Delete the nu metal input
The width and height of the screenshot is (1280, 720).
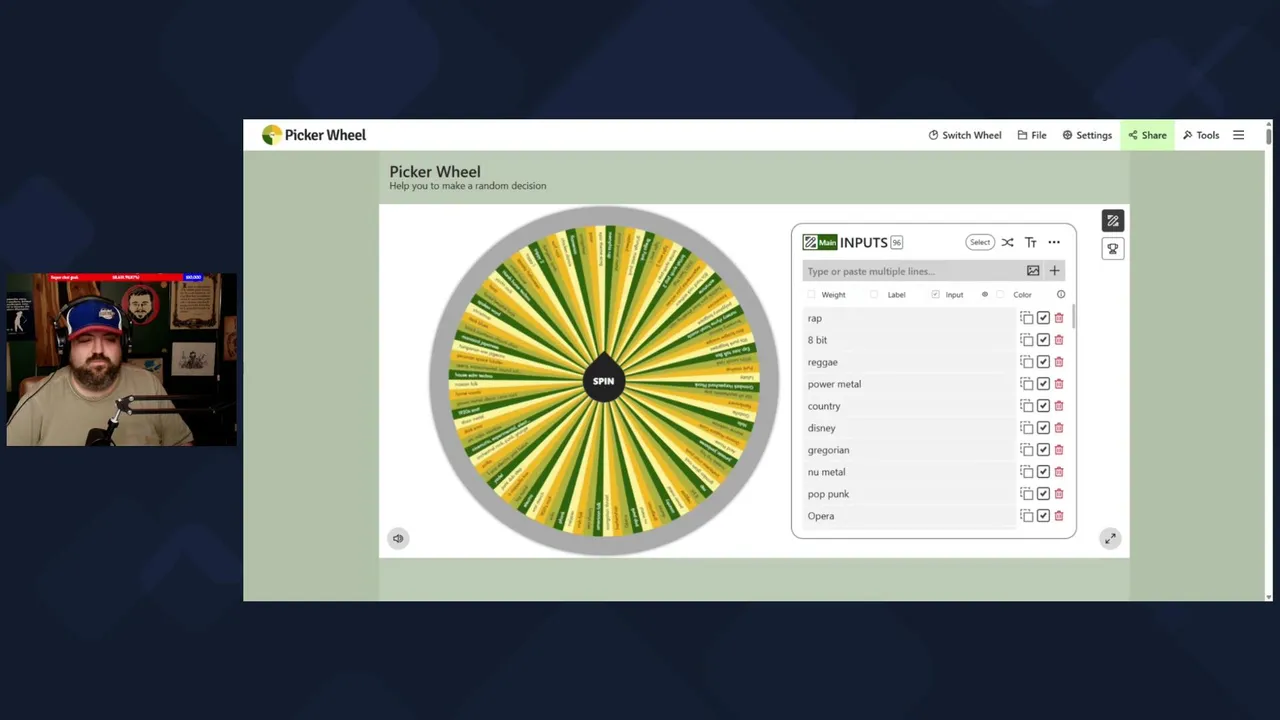(x=1059, y=472)
